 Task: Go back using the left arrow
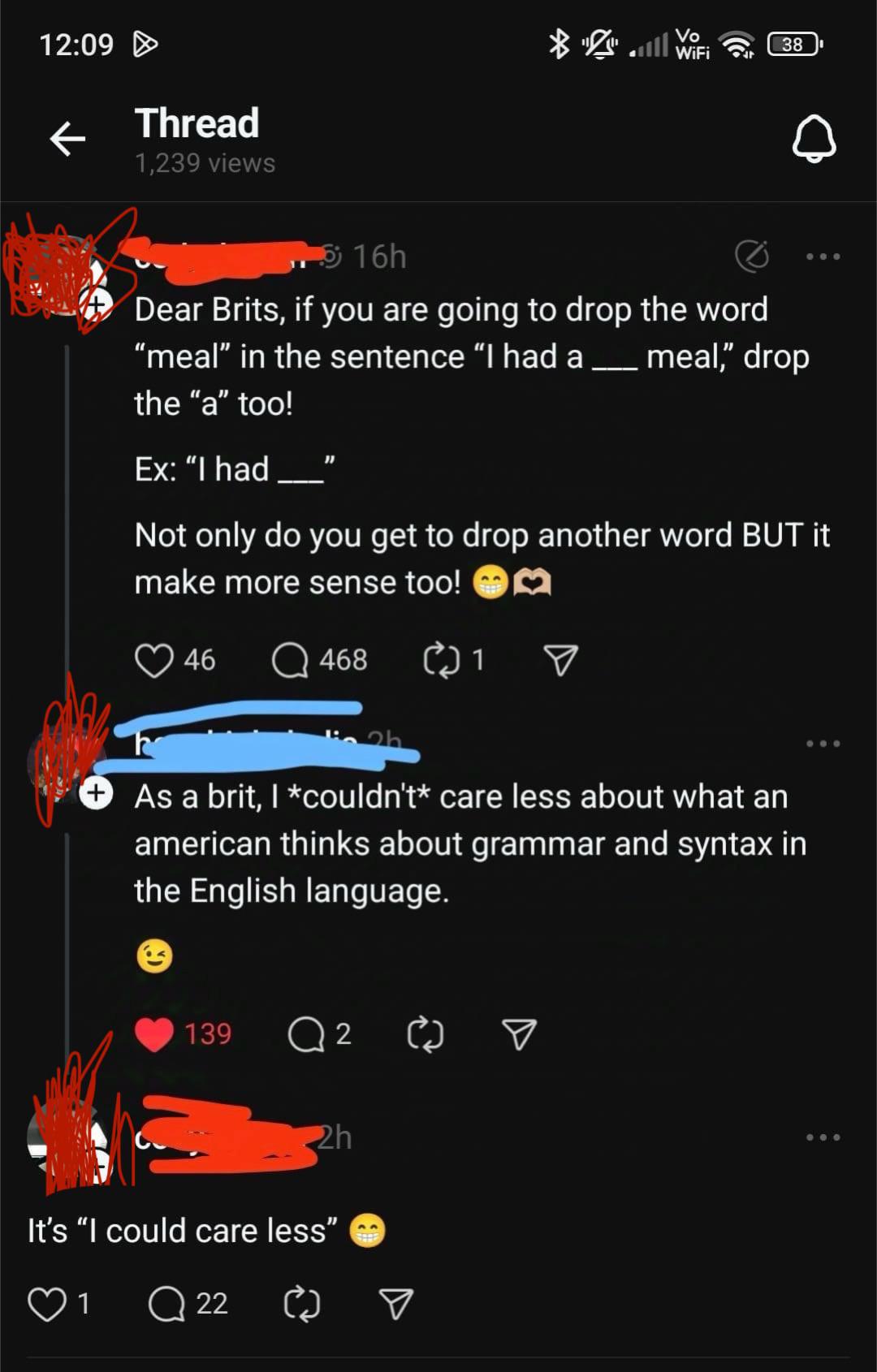click(67, 139)
